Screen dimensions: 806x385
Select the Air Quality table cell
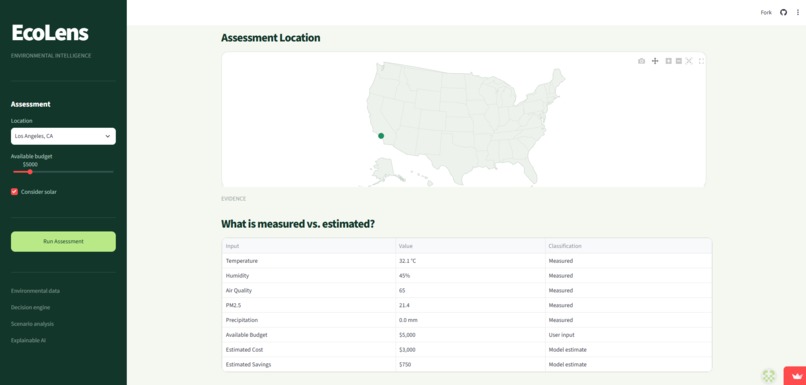pyautogui.click(x=309, y=290)
